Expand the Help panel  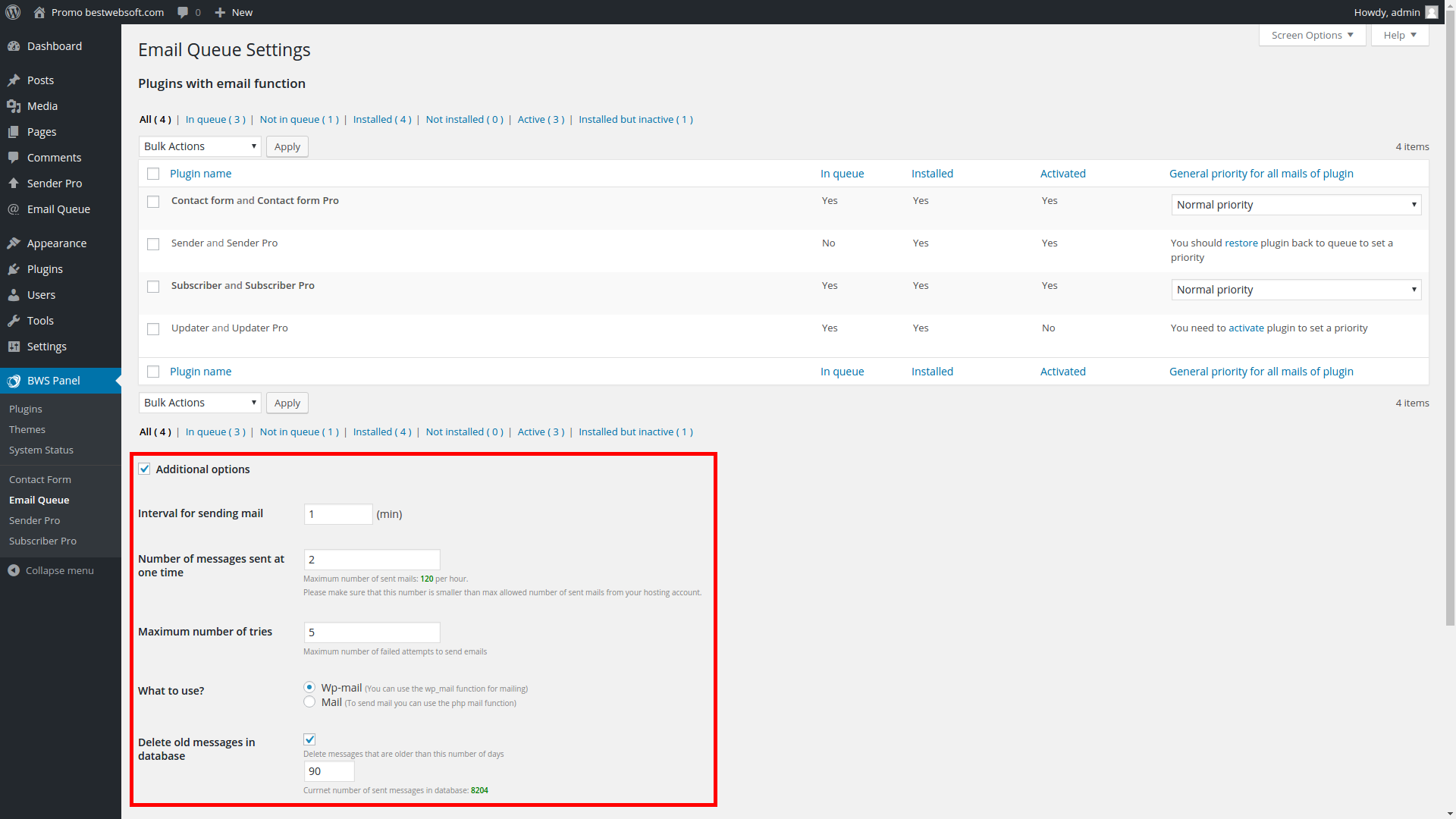pos(1400,35)
